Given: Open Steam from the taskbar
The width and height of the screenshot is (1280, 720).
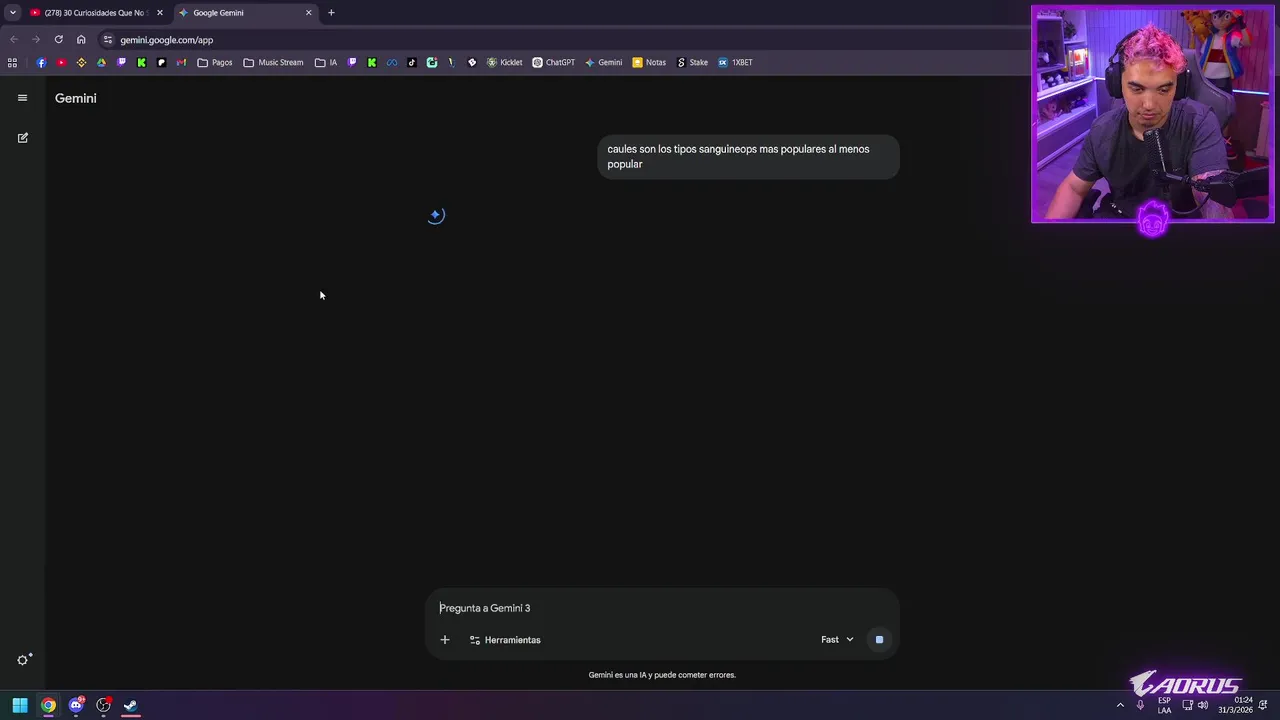Looking at the screenshot, I should [x=130, y=705].
